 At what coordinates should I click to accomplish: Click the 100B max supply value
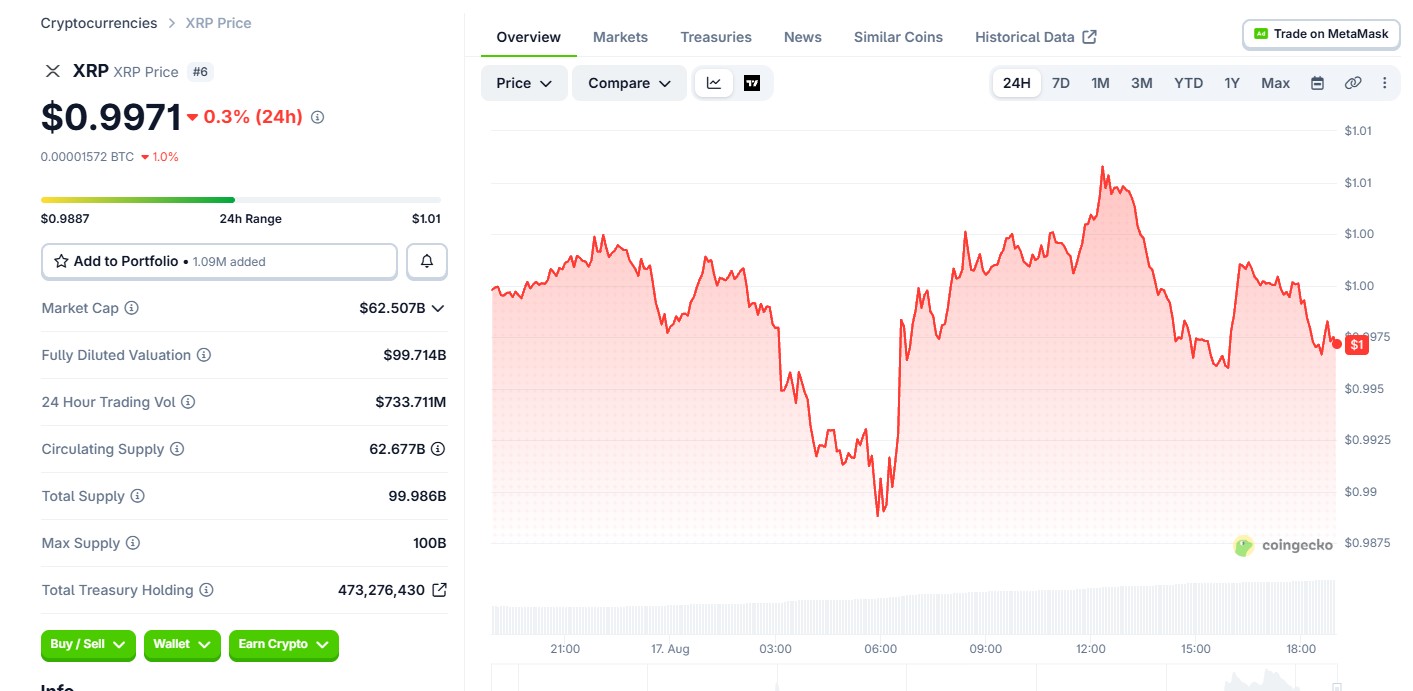[429, 543]
